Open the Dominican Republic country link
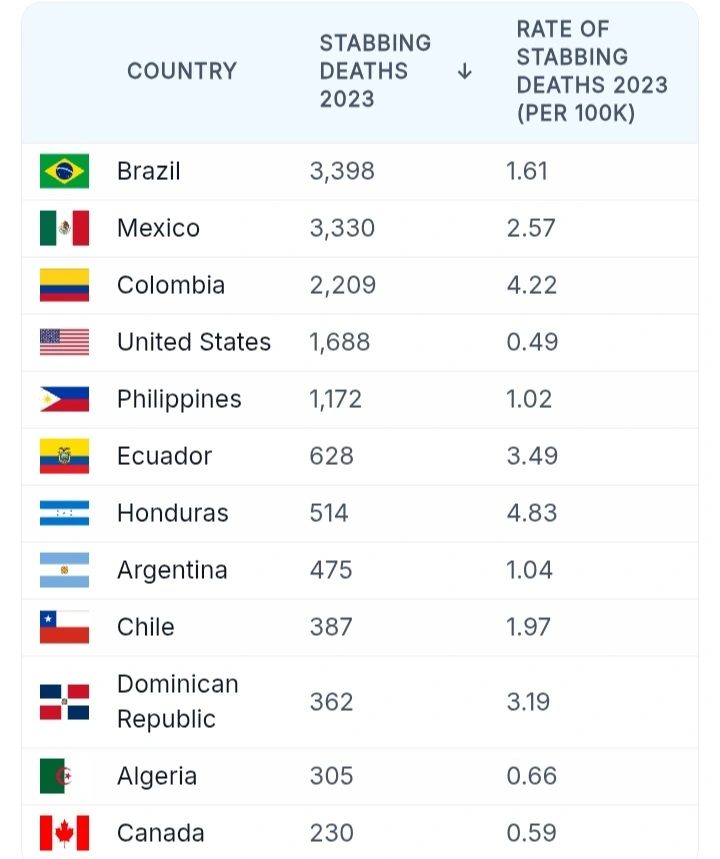Viewport: 720px width, 859px height. tap(178, 701)
